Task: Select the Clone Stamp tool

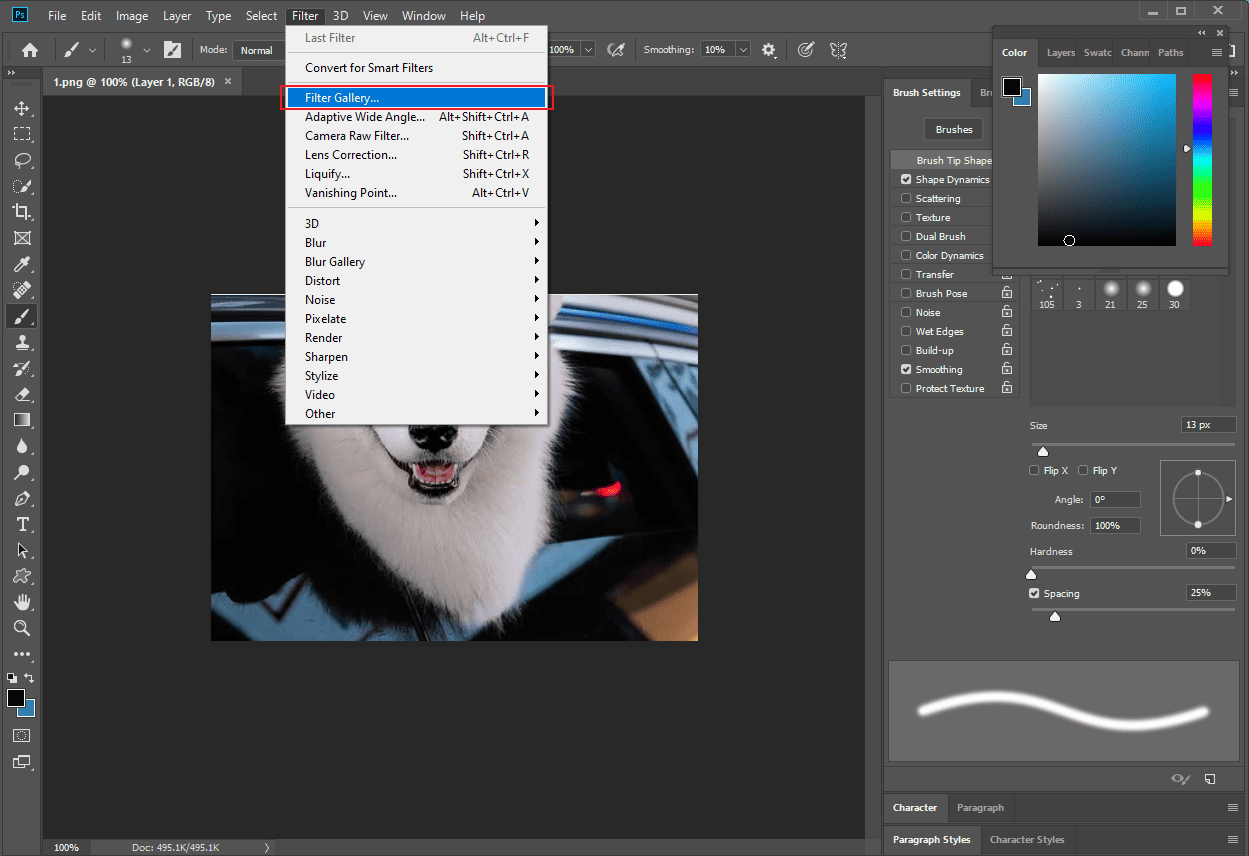Action: coord(22,342)
